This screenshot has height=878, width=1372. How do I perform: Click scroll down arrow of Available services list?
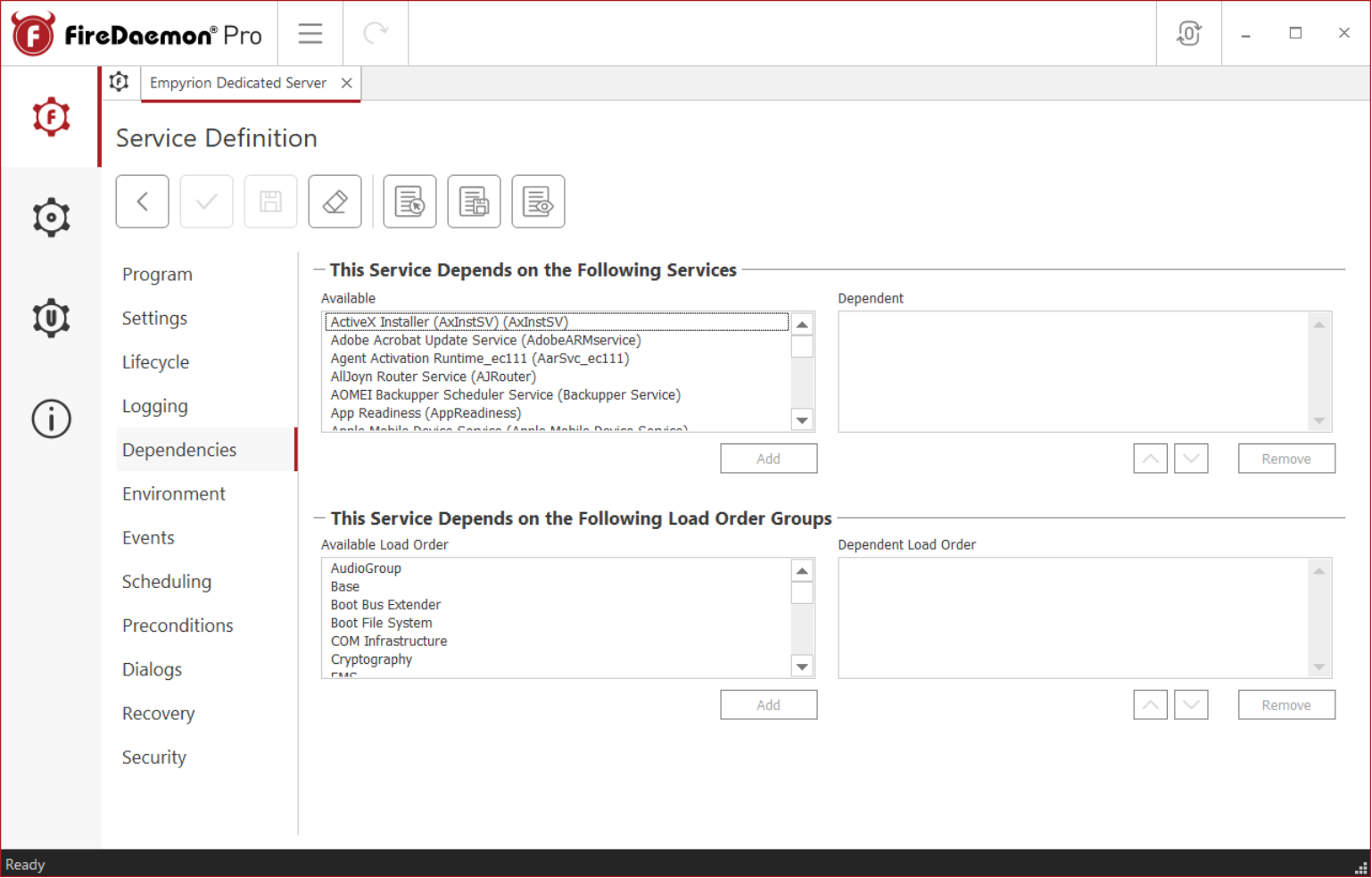(802, 420)
